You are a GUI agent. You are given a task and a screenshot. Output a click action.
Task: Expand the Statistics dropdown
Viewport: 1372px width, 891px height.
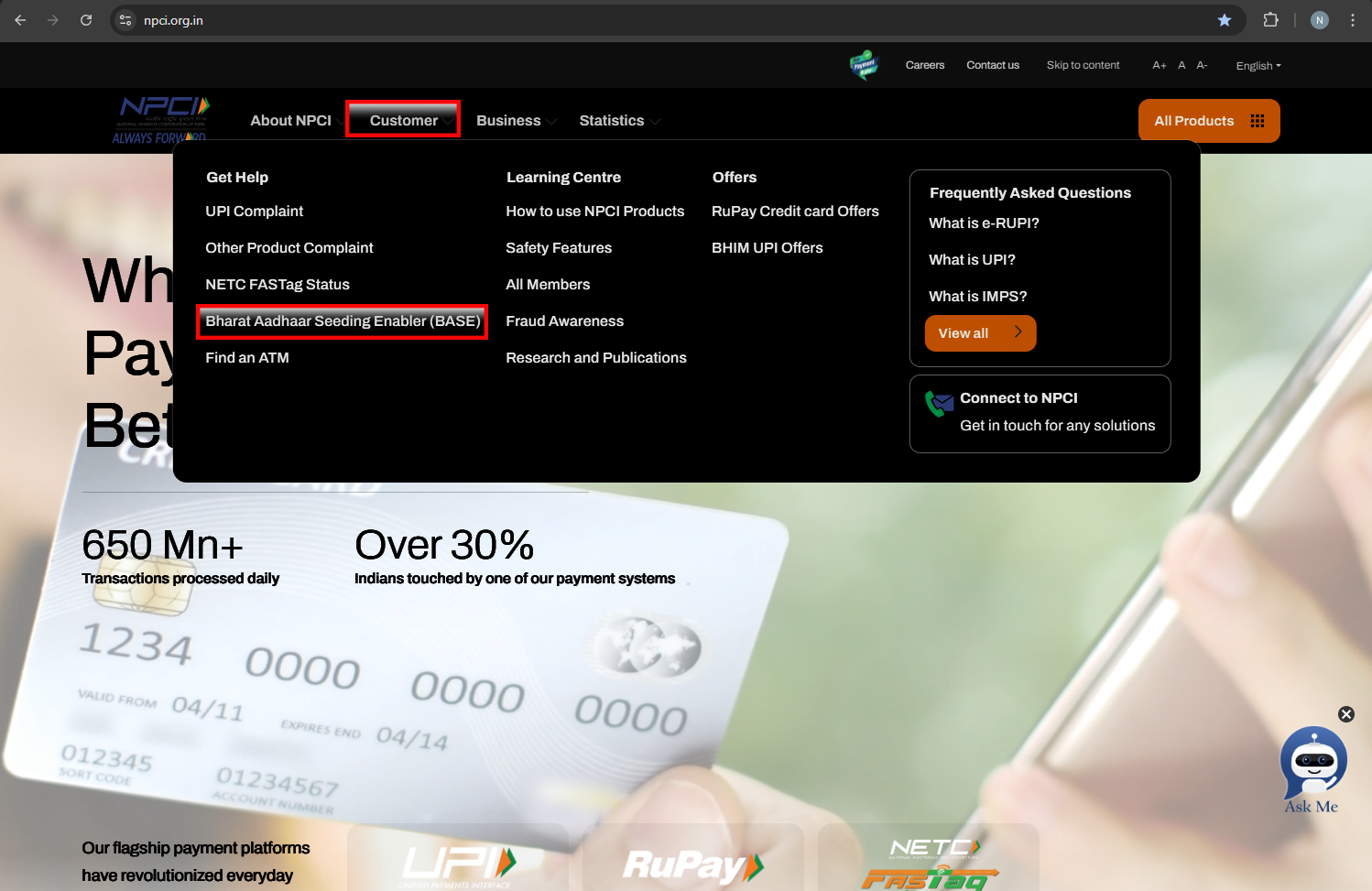coord(619,121)
